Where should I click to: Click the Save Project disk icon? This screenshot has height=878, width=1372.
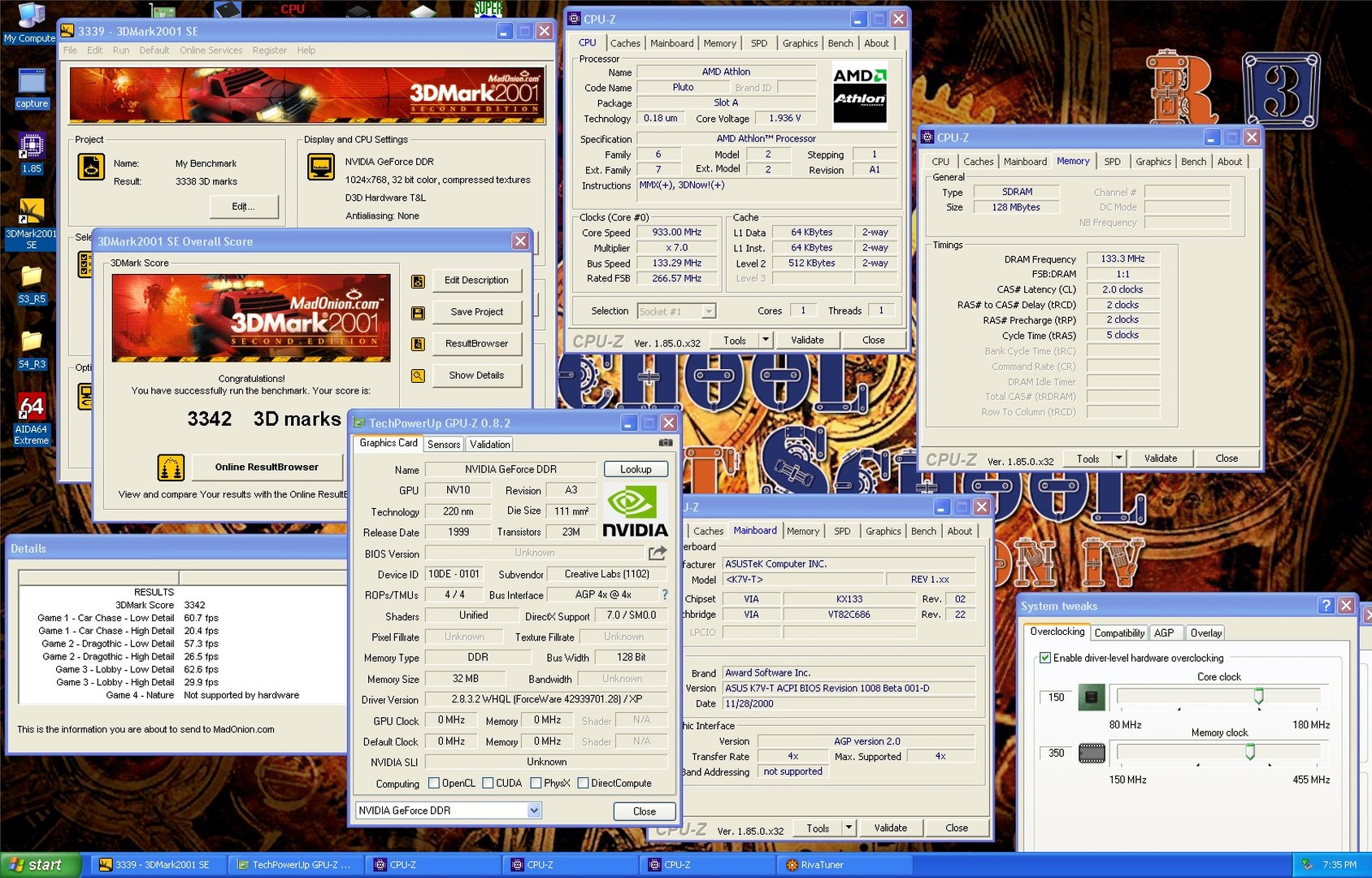418,312
